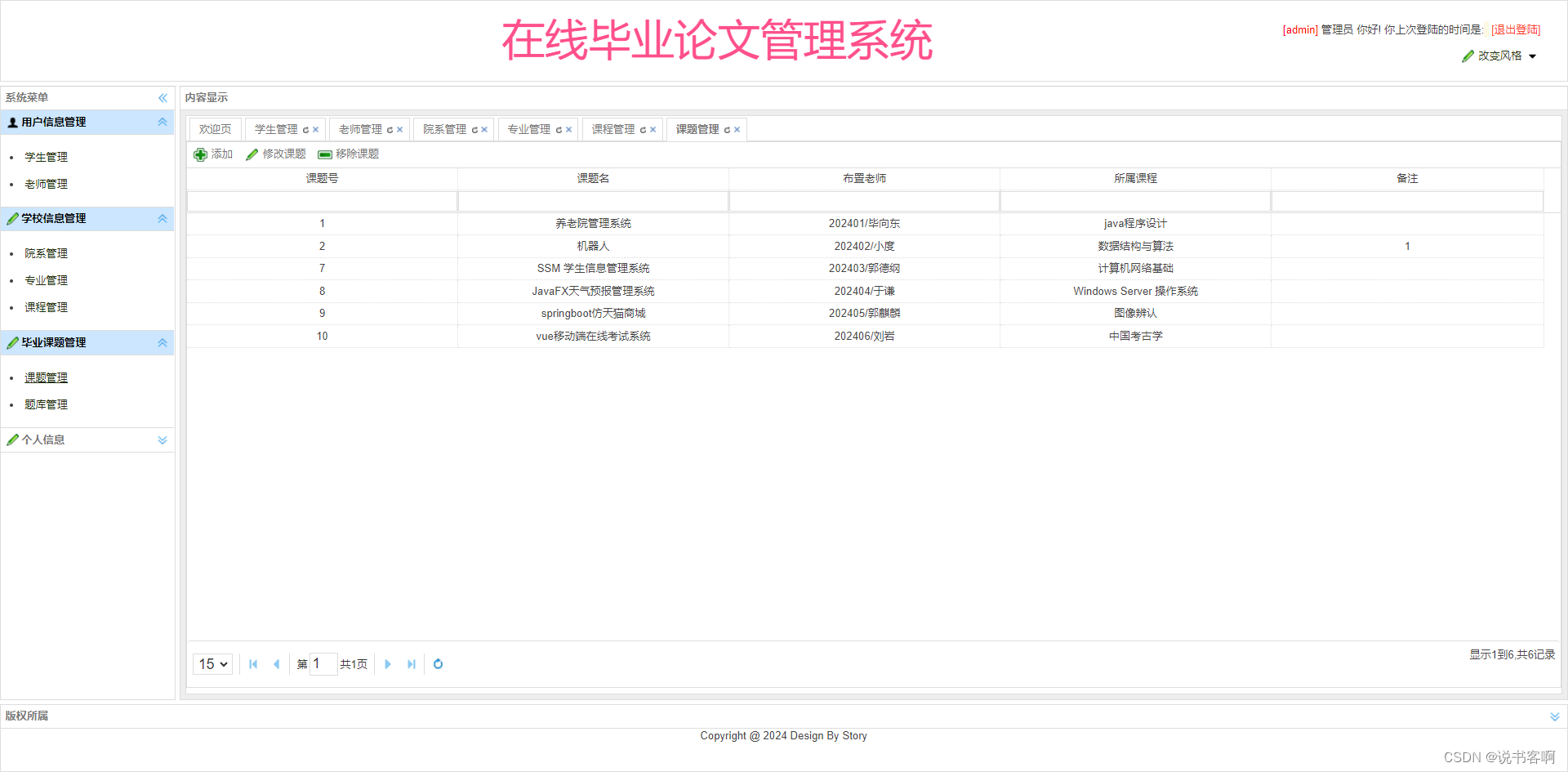Switch to the 专业管理 tab
Image resolution: width=1568 pixels, height=772 pixels.
point(529,130)
